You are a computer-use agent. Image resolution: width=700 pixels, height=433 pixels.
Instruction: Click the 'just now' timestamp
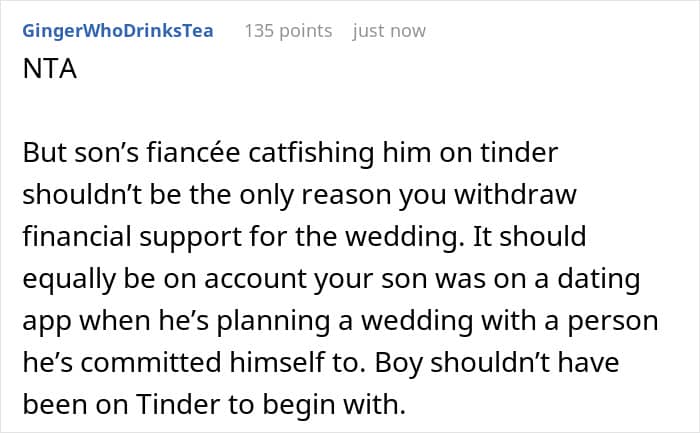point(389,31)
